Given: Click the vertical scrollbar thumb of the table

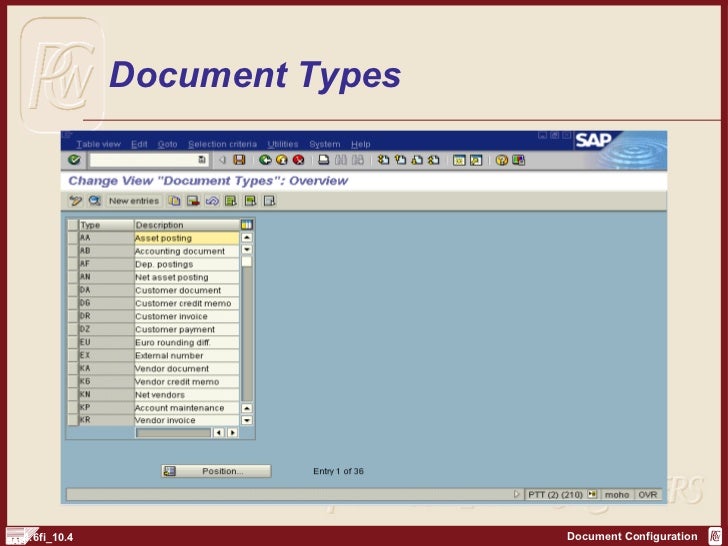Looking at the screenshot, I should (247, 261).
